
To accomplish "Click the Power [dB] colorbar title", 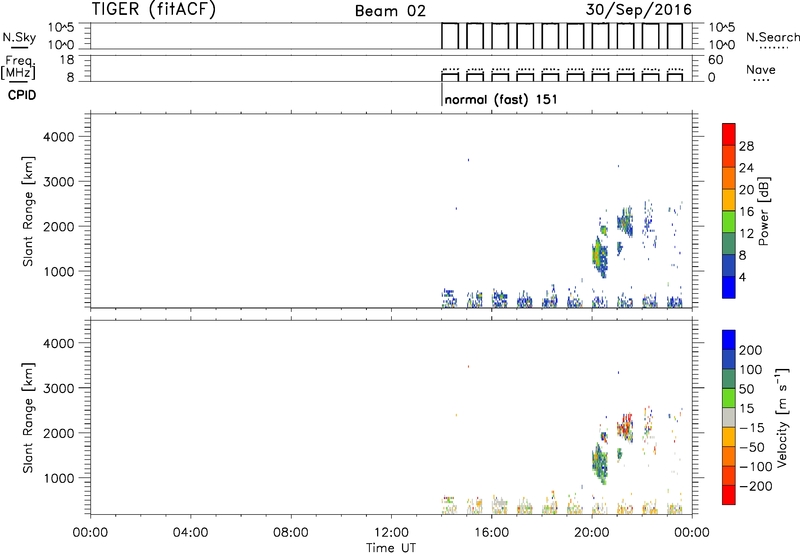I will point(763,211).
